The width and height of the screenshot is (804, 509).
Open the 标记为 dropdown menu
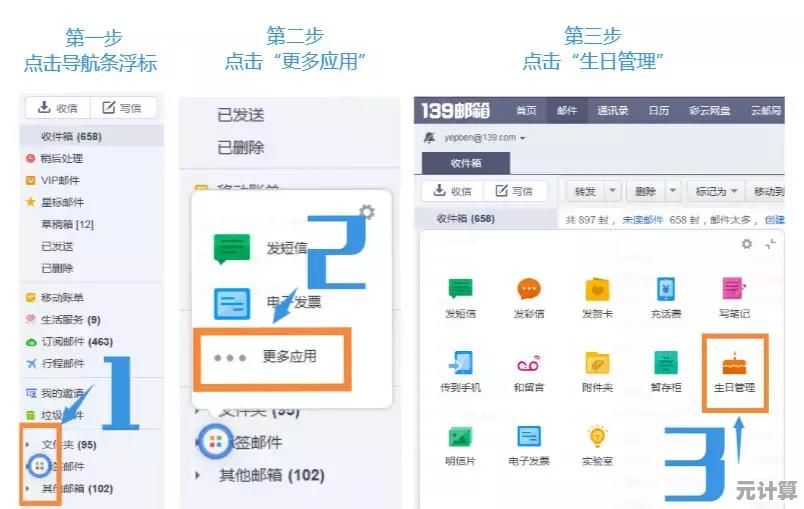(718, 191)
